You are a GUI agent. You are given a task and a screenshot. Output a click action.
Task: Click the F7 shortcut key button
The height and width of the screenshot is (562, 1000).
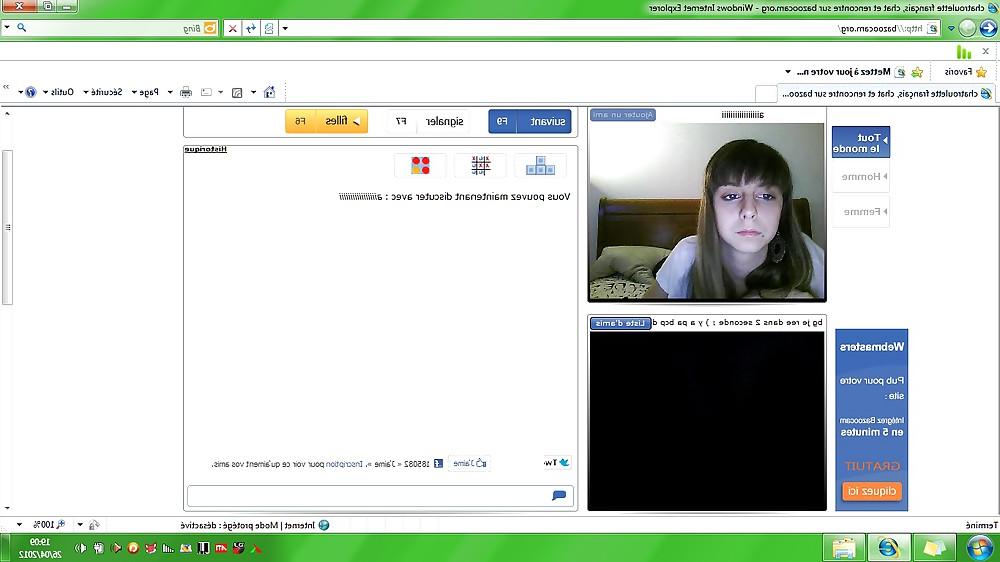tap(401, 121)
